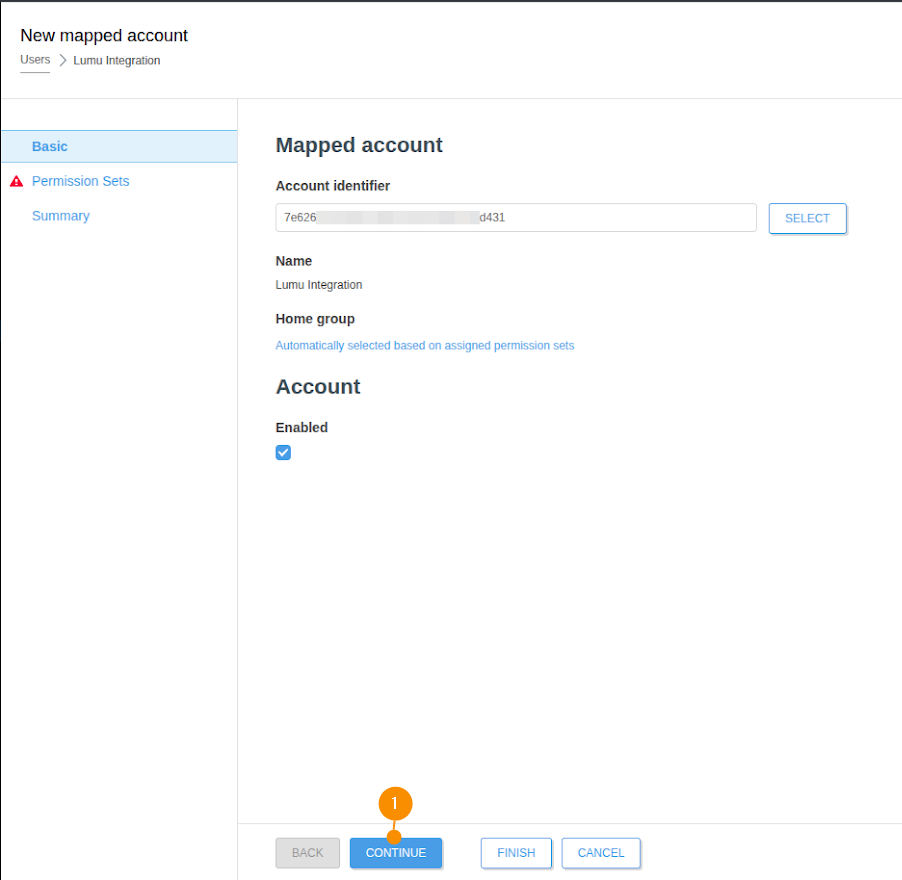Click the breadcrumb chevron separator
Screen dimensions: 902x880
point(62,61)
